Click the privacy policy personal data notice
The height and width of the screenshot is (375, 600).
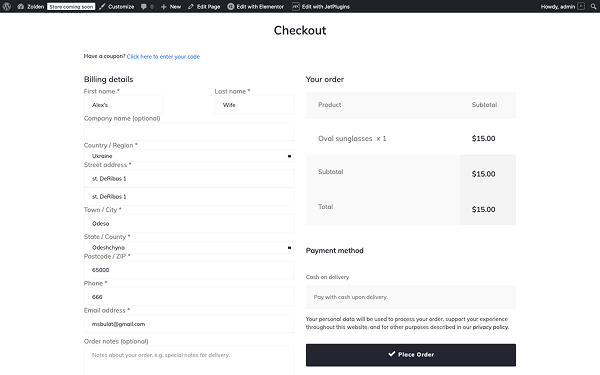[x=408, y=323]
